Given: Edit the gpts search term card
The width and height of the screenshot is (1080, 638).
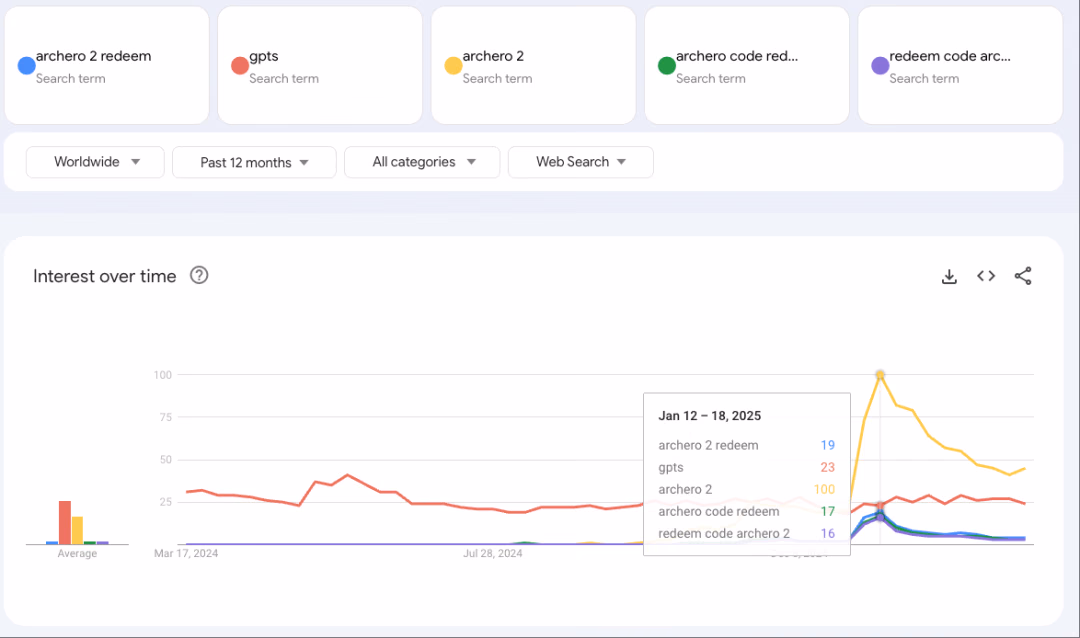Looking at the screenshot, I should pos(320,65).
